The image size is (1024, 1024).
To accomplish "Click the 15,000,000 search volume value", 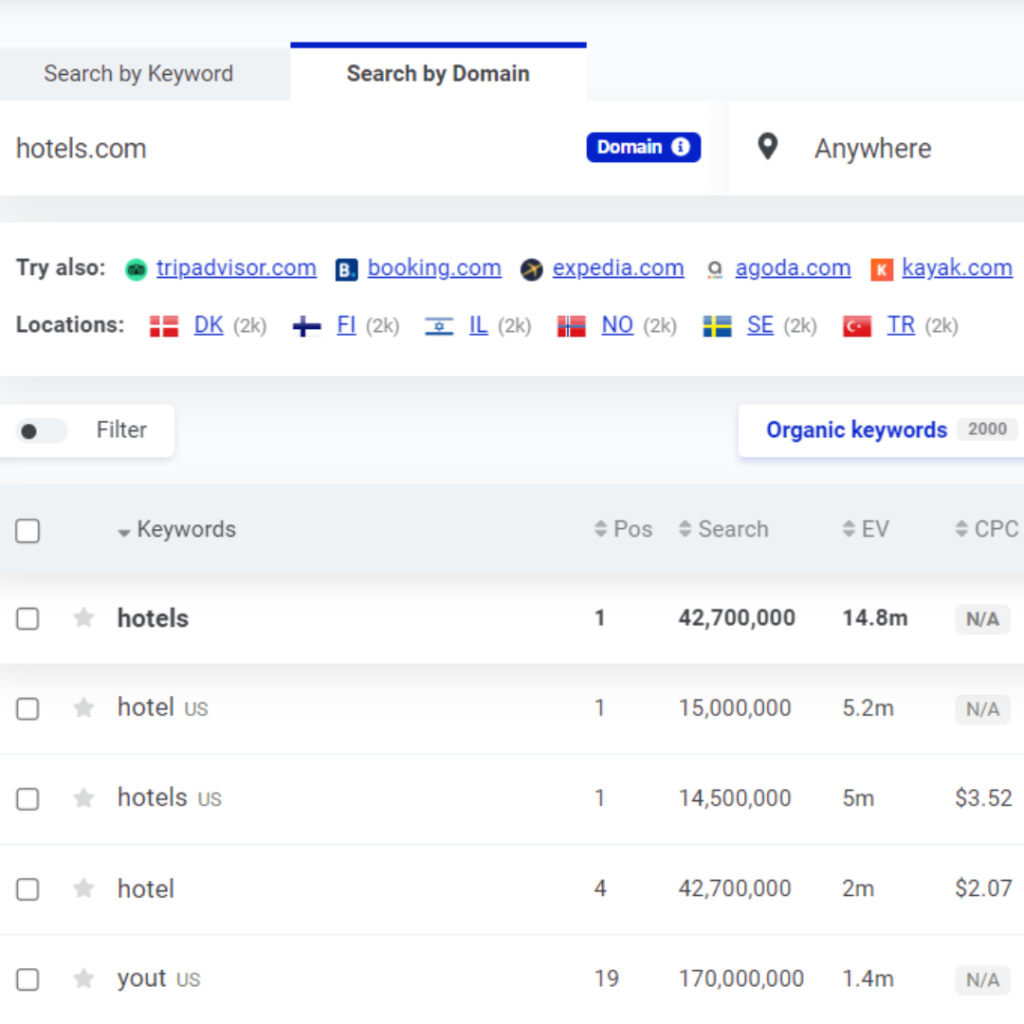I will 735,708.
